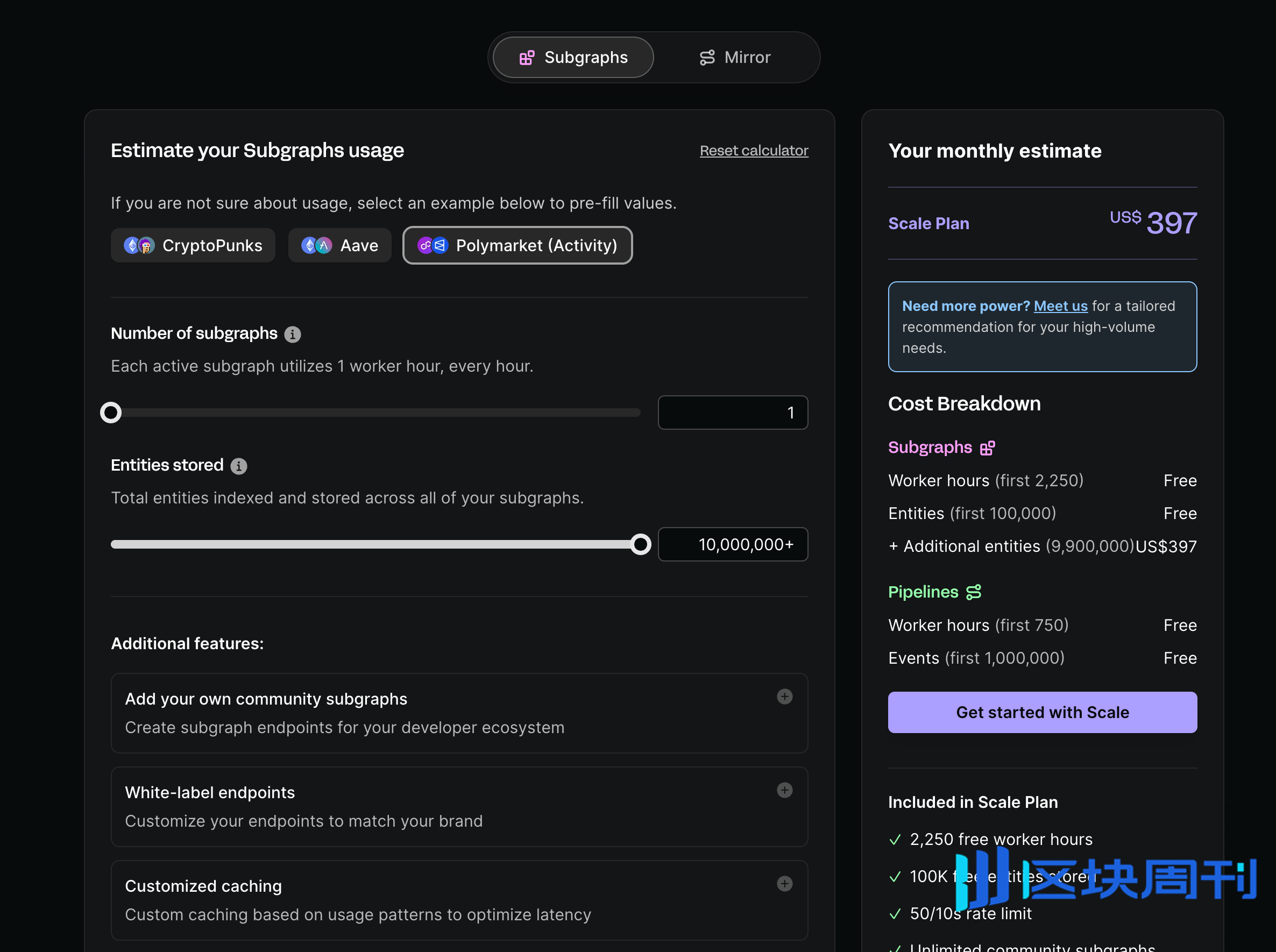Click the Number of subgraphs info icon
The image size is (1276, 952).
292,334
